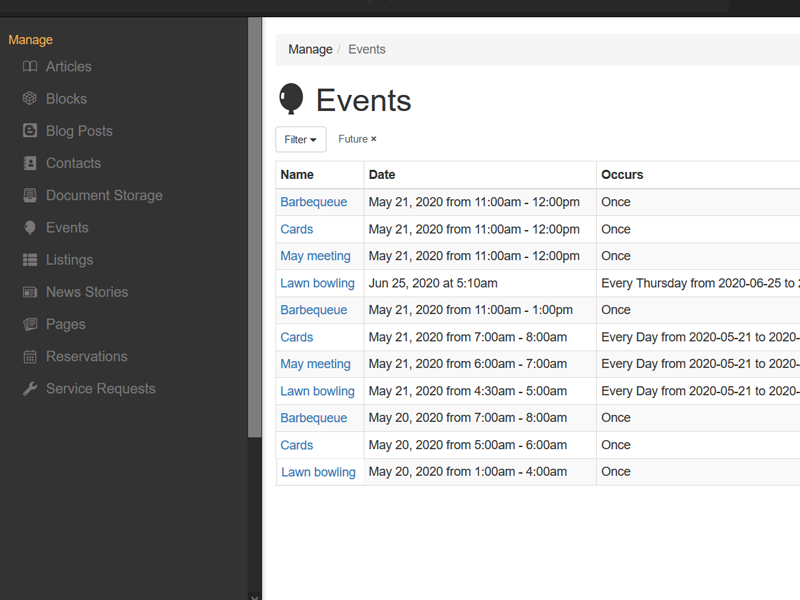This screenshot has height=600, width=800.
Task: Click 'May 21, 2020 from 6:00am - 7:00am'
Action: 468,364
